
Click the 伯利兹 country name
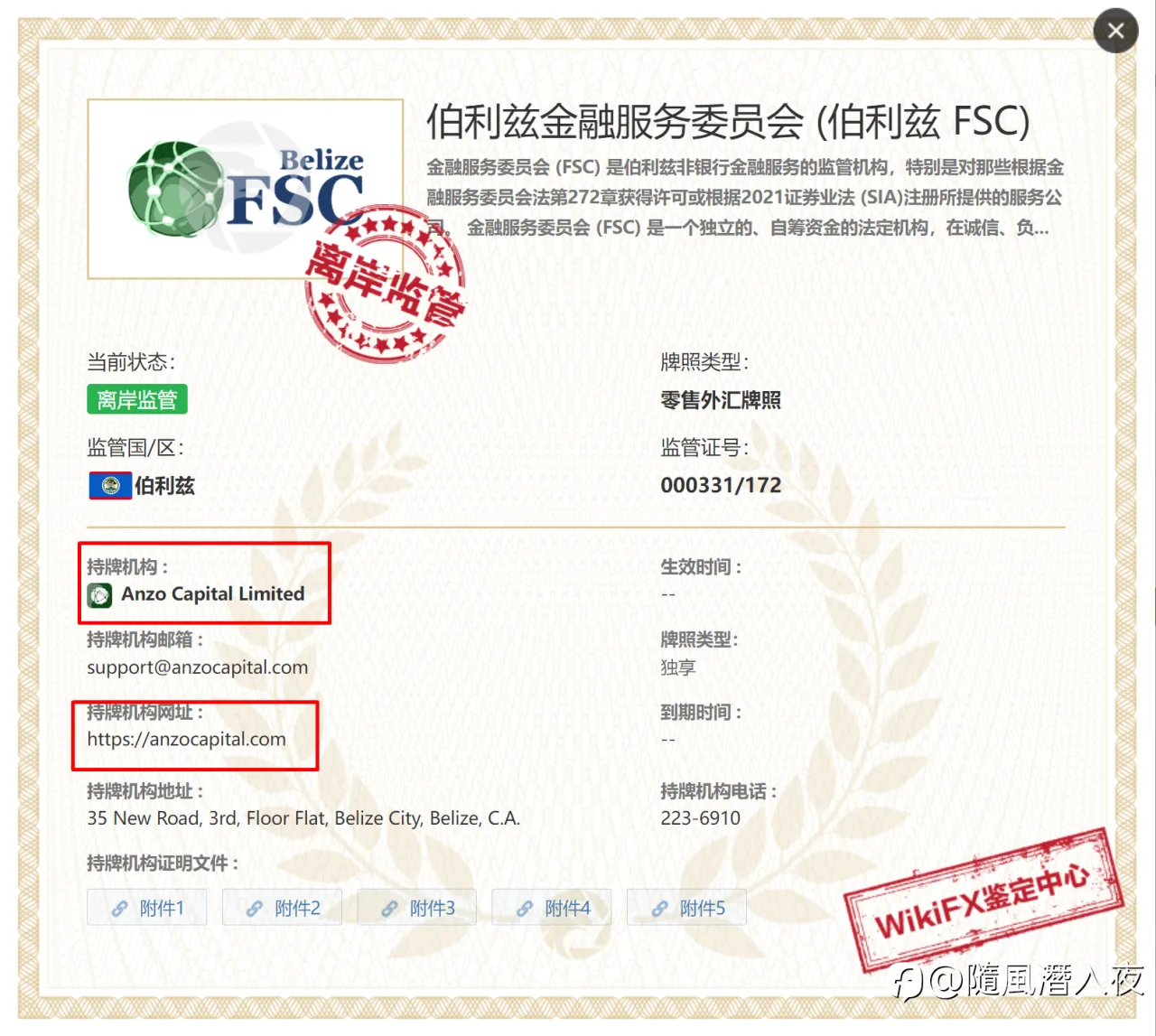(164, 486)
